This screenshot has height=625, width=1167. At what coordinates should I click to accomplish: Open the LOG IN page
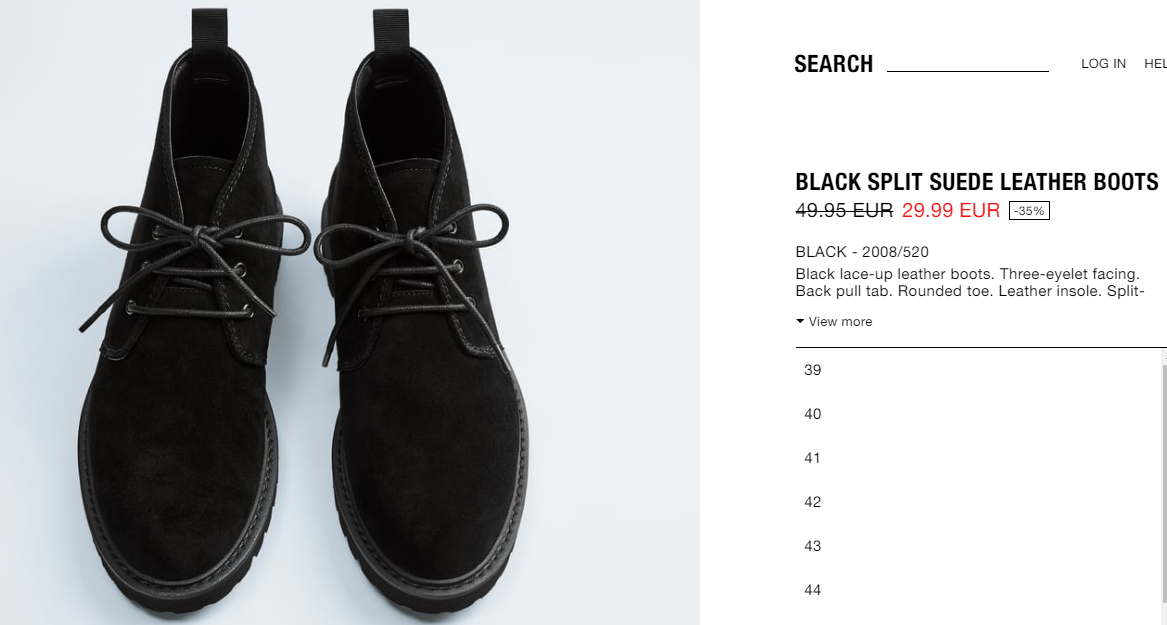(1103, 64)
